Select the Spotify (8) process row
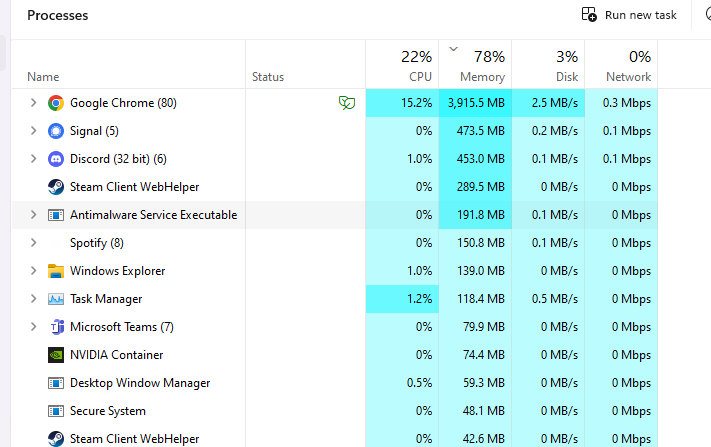The height and width of the screenshot is (447, 711). [x=335, y=243]
